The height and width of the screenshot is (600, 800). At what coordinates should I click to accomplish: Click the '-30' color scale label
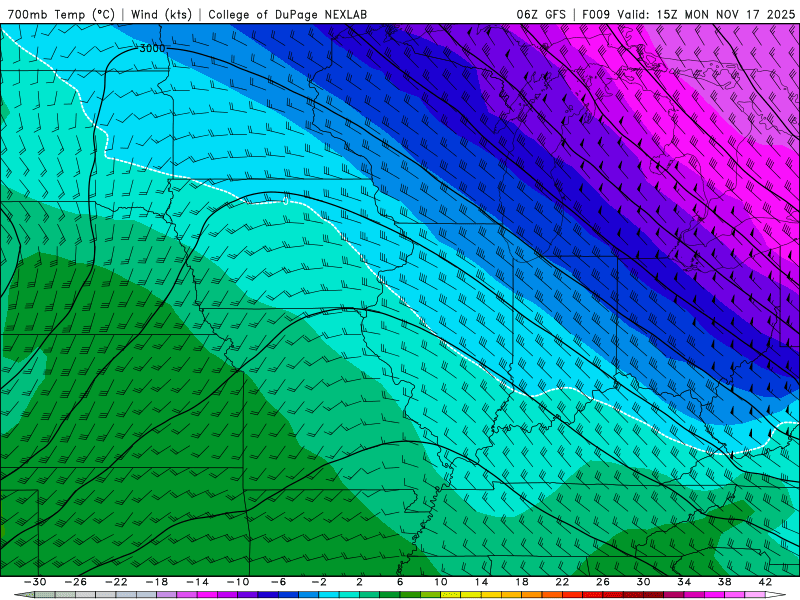pyautogui.click(x=35, y=582)
